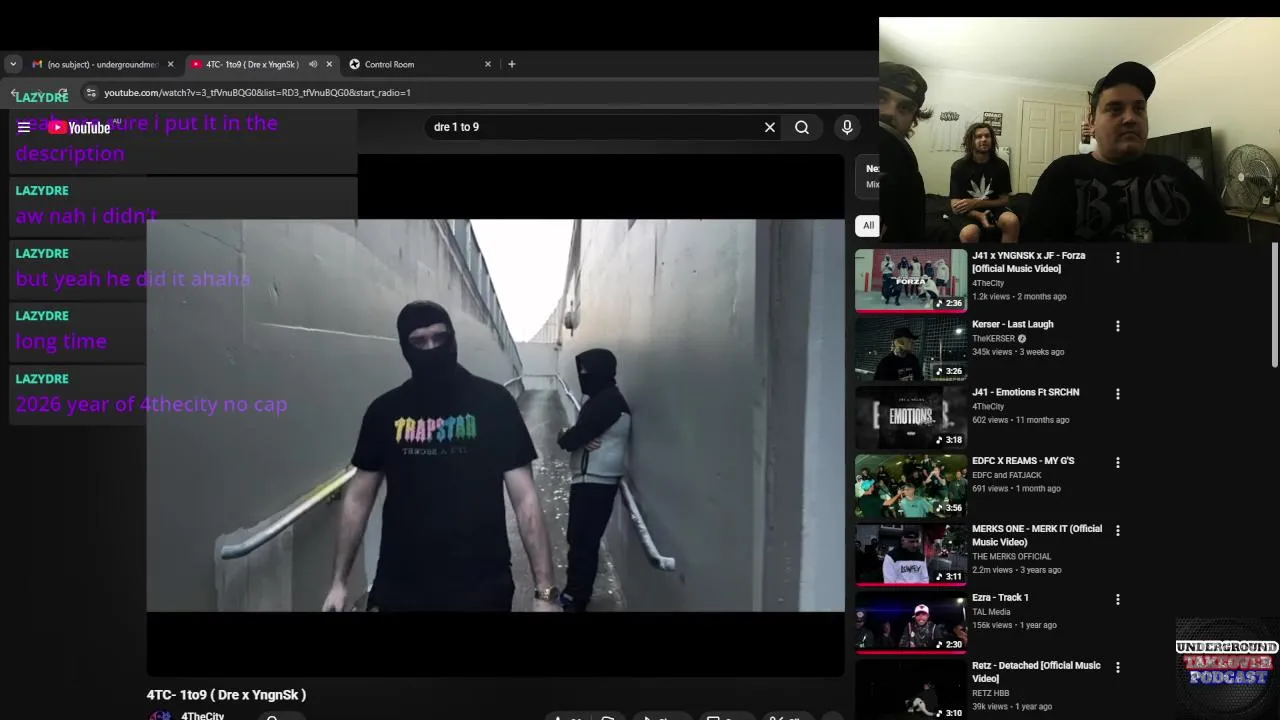Focus the browser address bar URL
Screen dimensions: 1280x720
(258, 93)
